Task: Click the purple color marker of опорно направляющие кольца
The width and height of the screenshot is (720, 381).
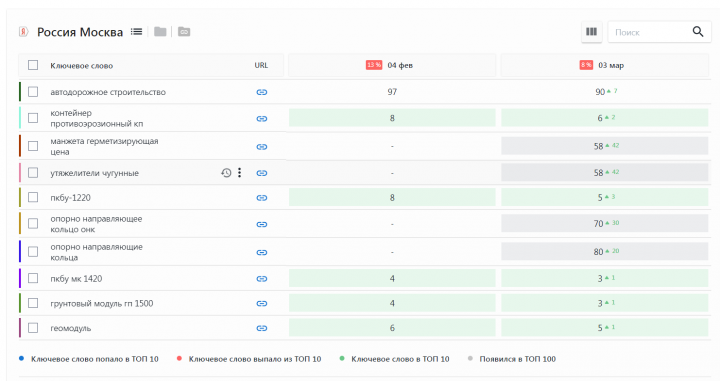Action: 20,252
